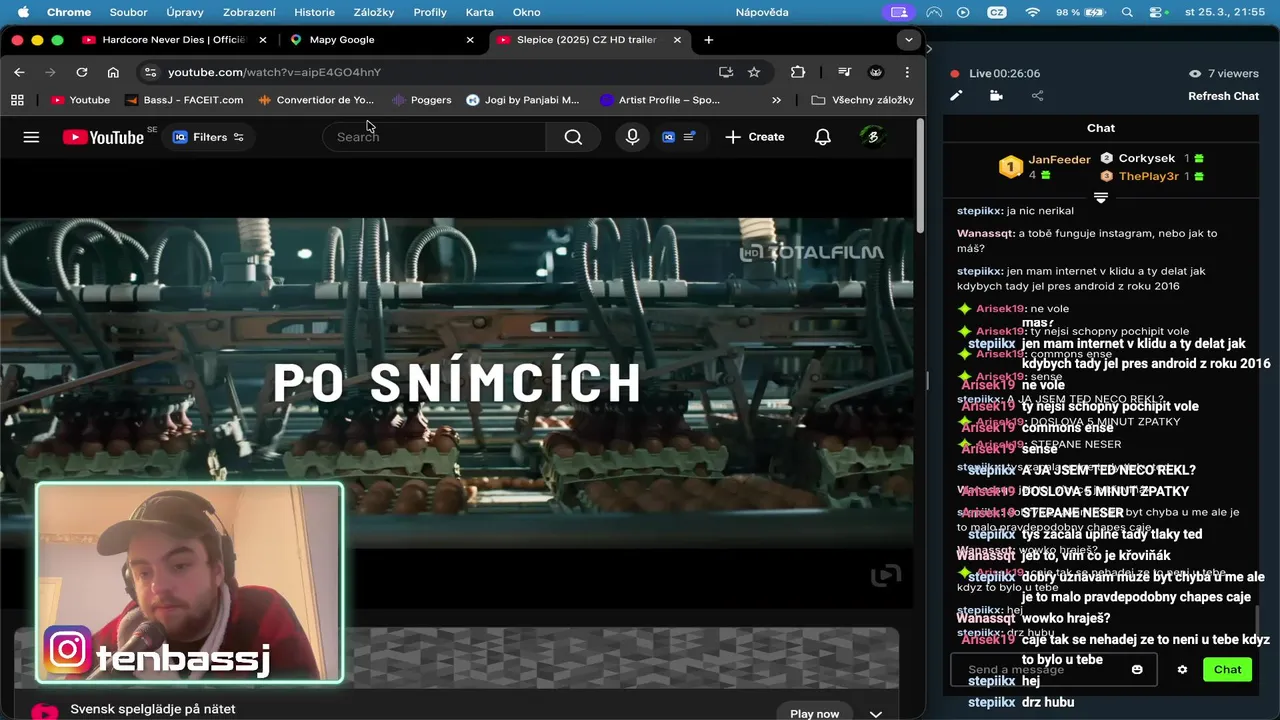This screenshot has width=1280, height=720.
Task: Open the Chrome home page
Action: coord(113,72)
